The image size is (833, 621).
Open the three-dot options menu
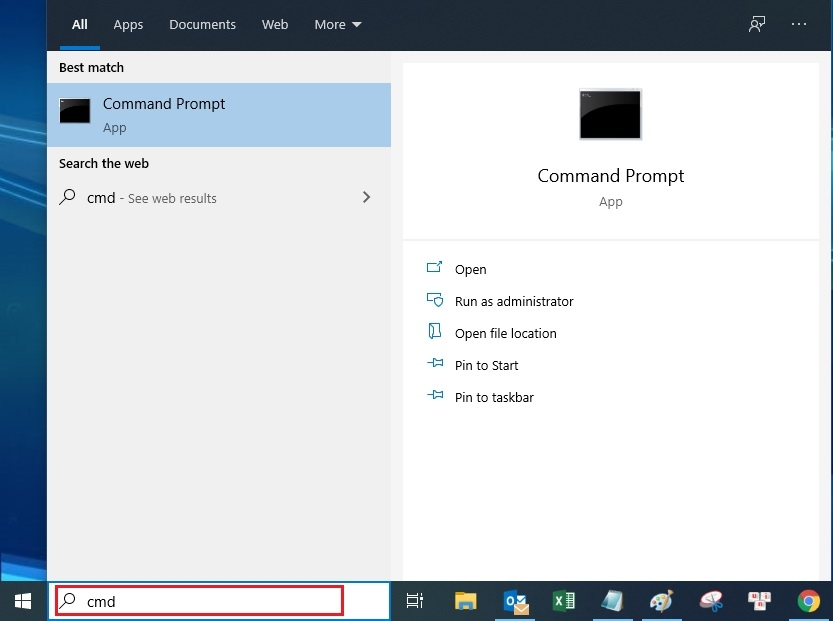point(798,24)
